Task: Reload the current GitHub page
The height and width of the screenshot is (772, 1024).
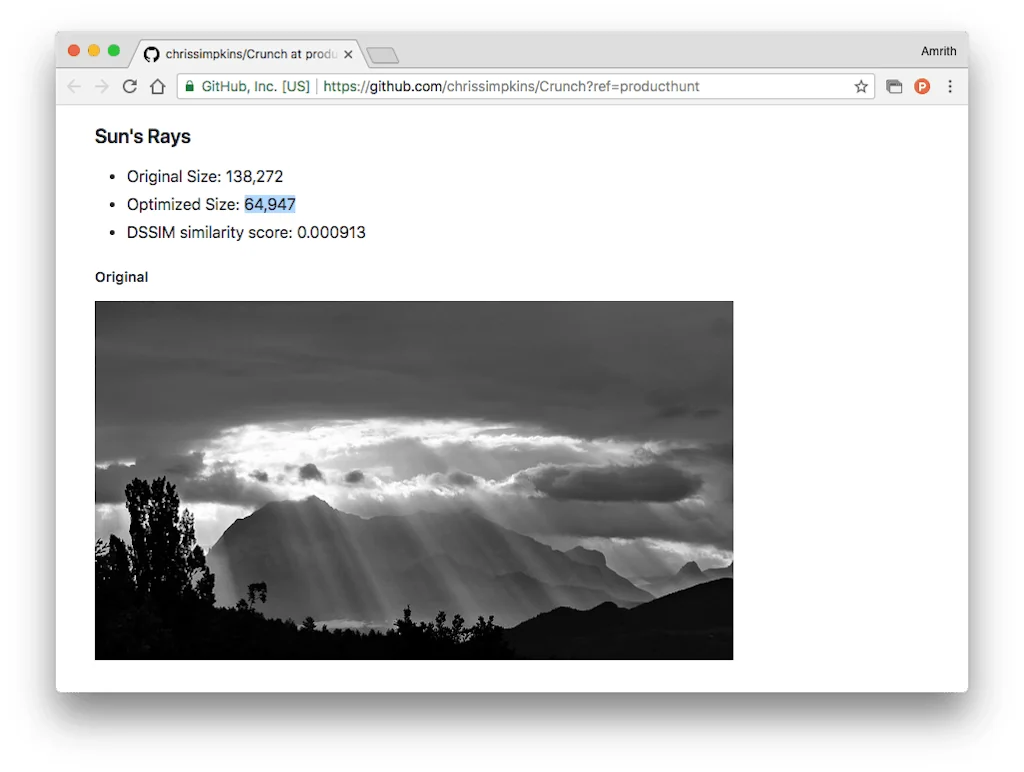Action: coord(129,86)
